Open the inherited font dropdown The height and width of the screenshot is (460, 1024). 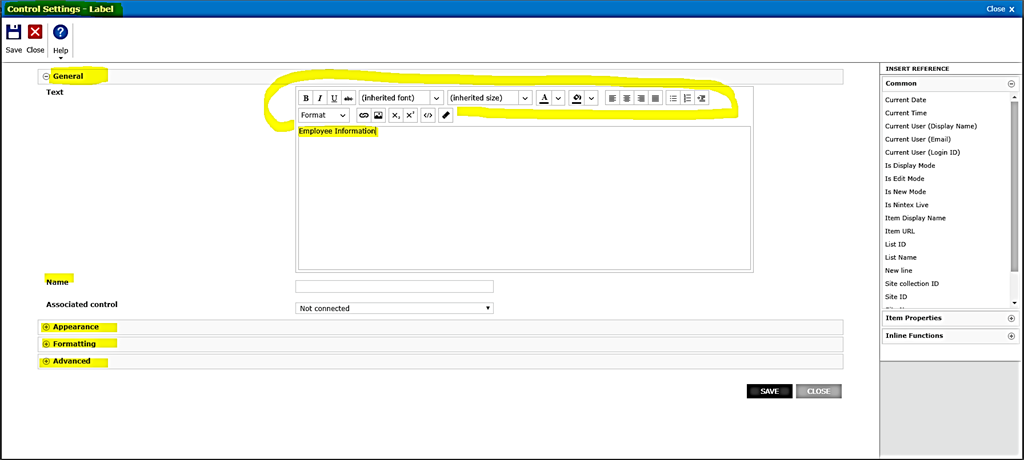pos(401,98)
